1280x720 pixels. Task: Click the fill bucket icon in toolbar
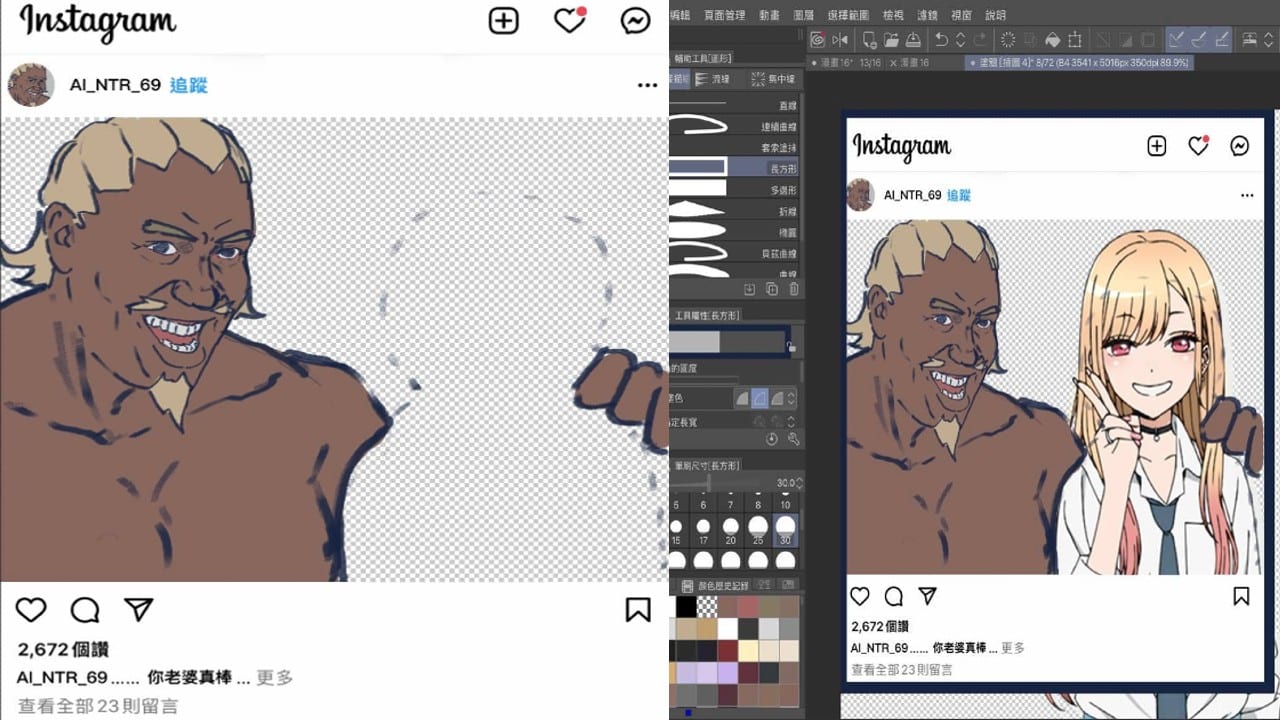click(1052, 40)
